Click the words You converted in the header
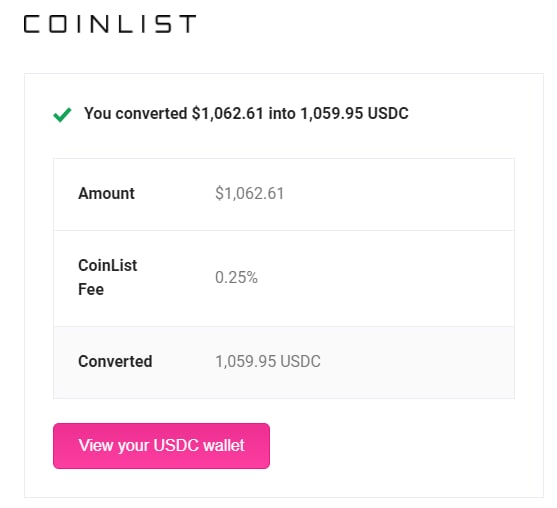Viewport: 557px width, 508px height. point(135,114)
